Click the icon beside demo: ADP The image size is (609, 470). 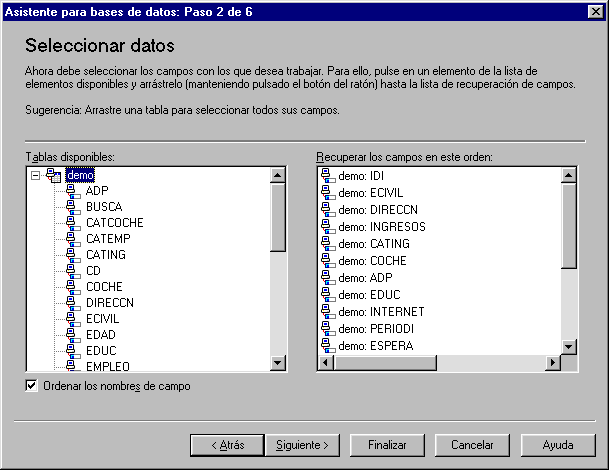(x=328, y=278)
